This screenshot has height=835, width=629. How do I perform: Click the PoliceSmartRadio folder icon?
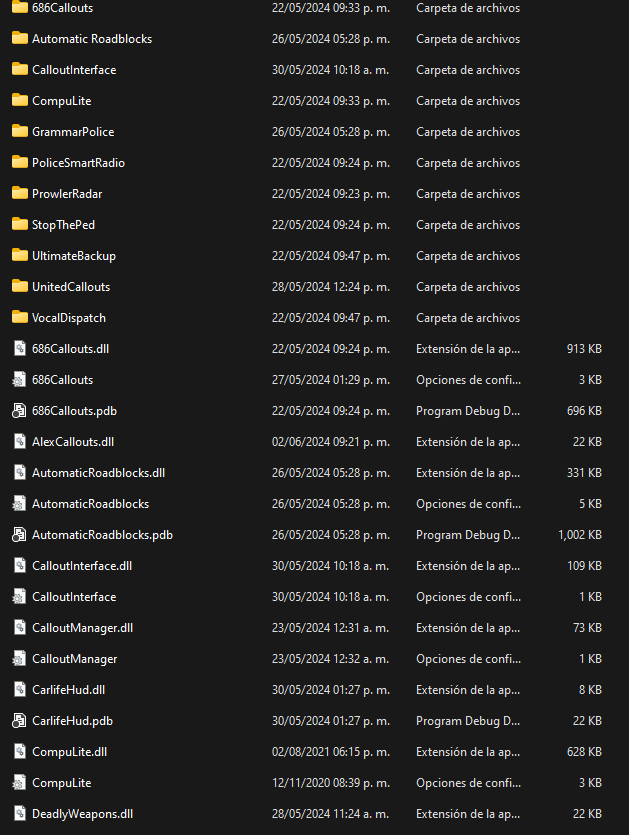20,162
